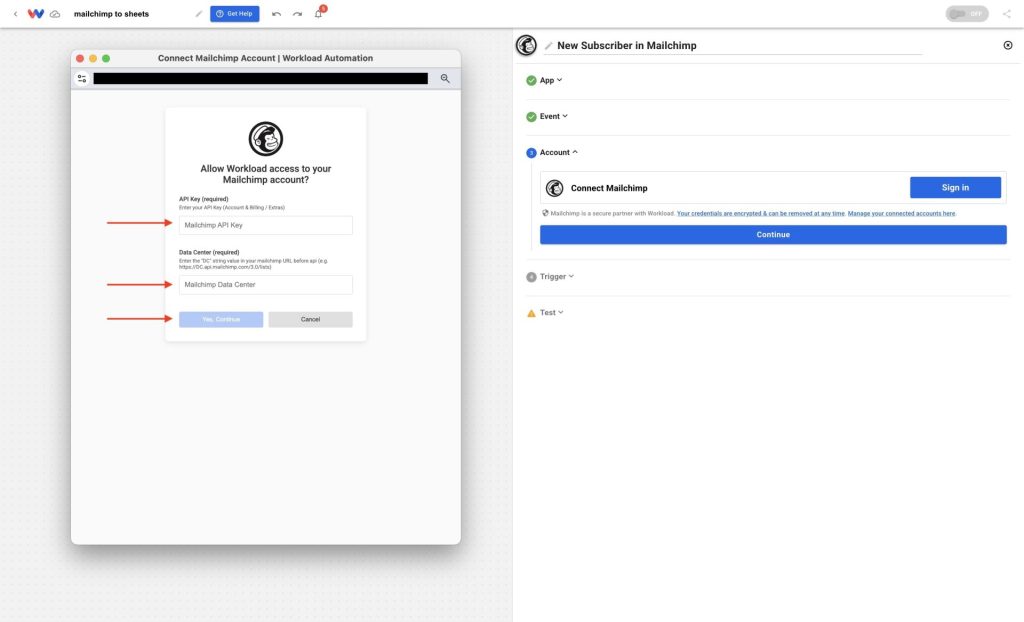The height and width of the screenshot is (622, 1024).
Task: Click the popup address bar URL field
Action: [x=261, y=78]
